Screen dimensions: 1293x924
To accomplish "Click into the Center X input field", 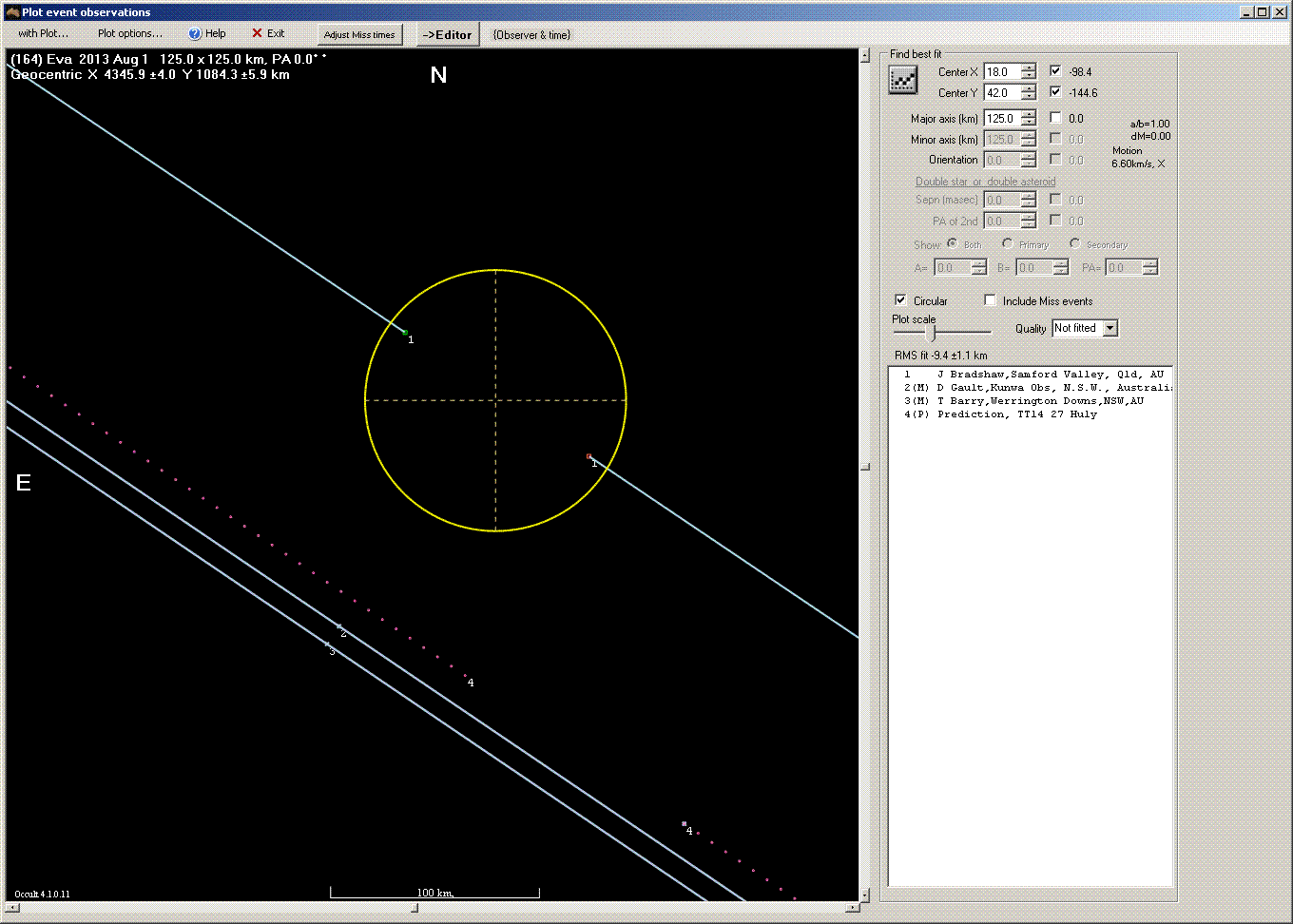I will pyautogui.click(x=1002, y=71).
